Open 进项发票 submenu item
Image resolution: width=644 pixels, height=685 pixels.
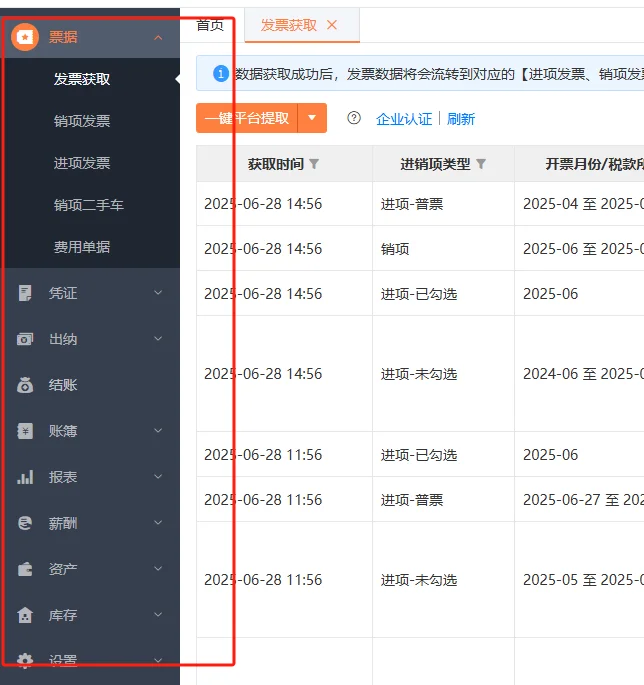click(x=82, y=163)
